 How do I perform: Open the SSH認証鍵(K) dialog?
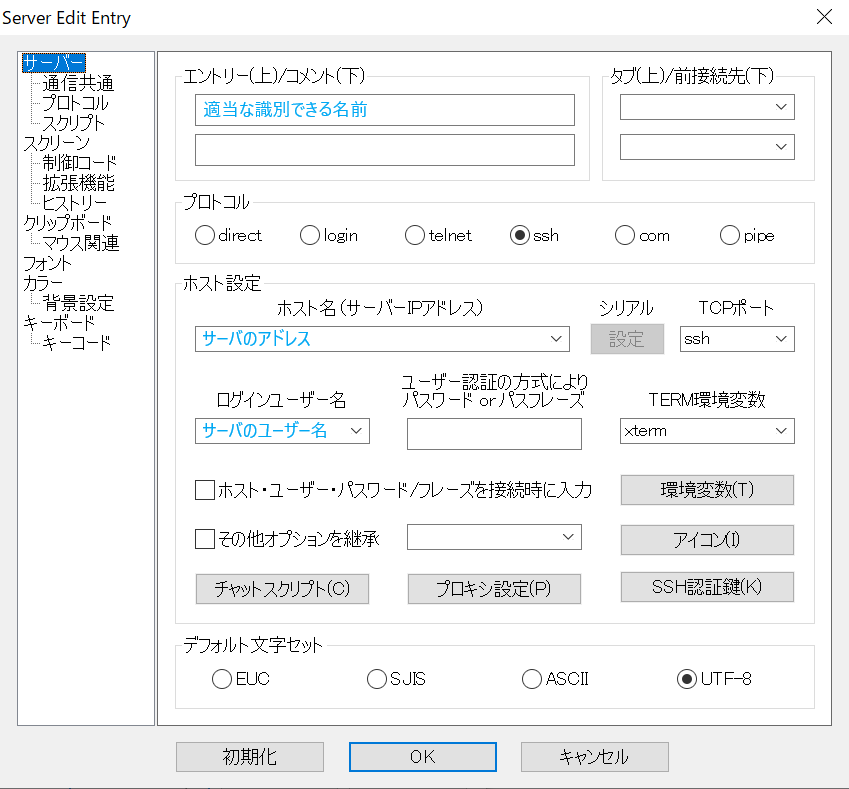point(707,587)
